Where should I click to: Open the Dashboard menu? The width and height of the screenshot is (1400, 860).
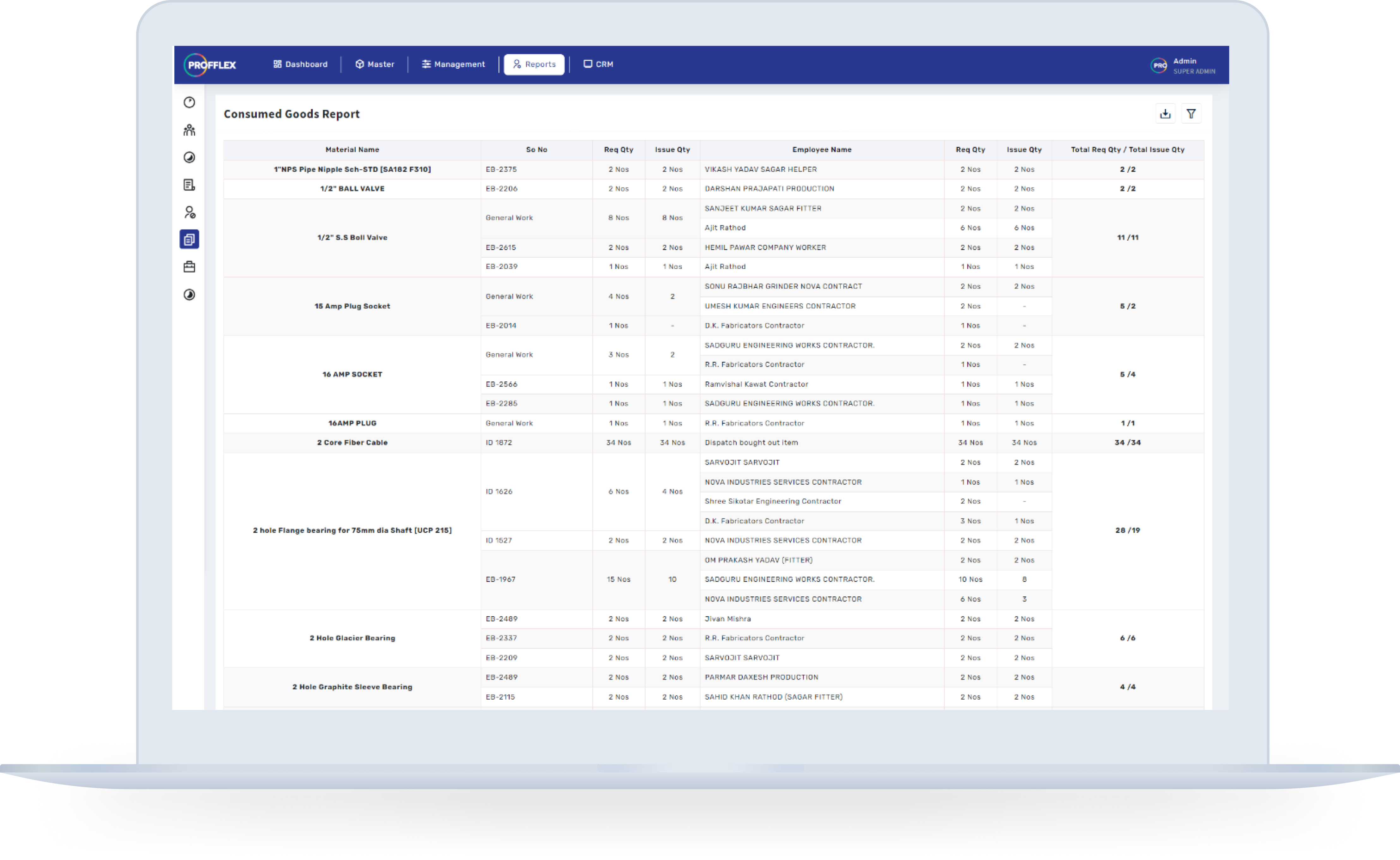click(300, 64)
